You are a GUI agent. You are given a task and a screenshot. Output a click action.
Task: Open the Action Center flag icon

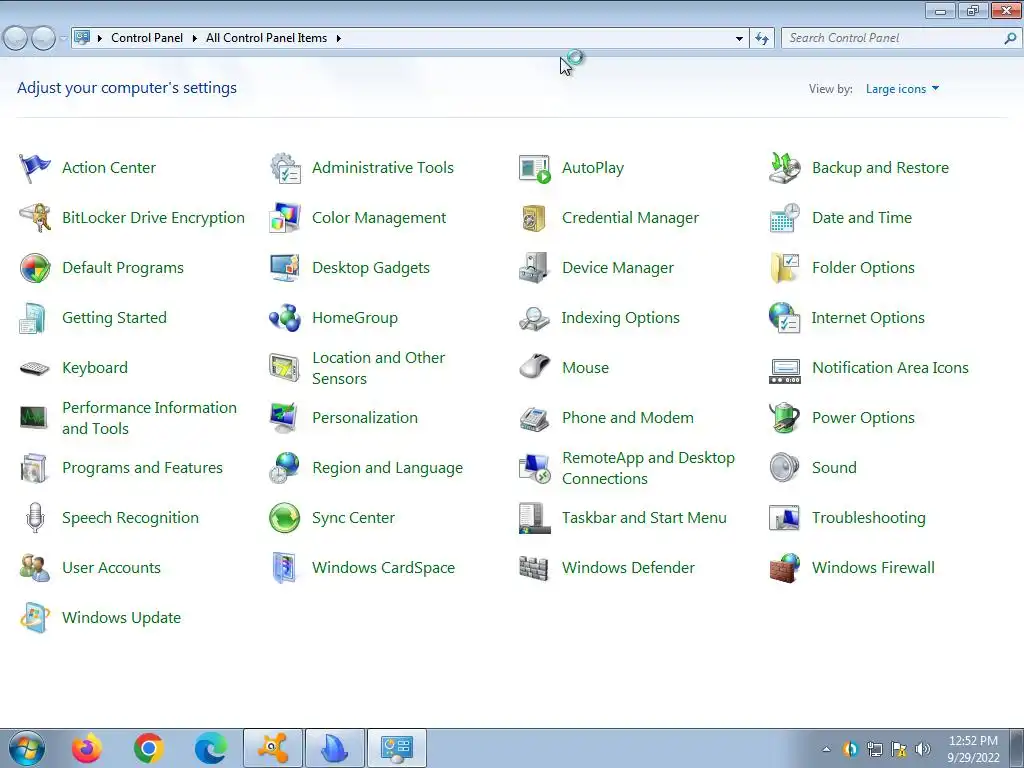pyautogui.click(x=35, y=168)
